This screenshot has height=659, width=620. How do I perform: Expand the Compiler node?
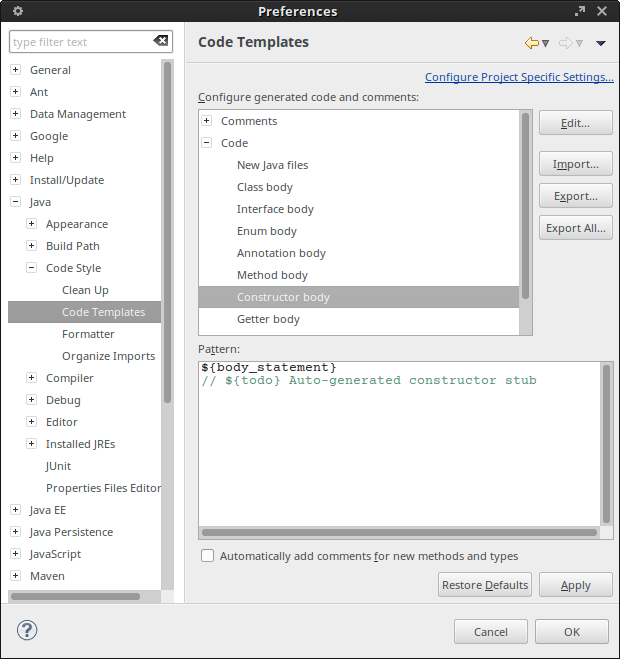coord(32,377)
